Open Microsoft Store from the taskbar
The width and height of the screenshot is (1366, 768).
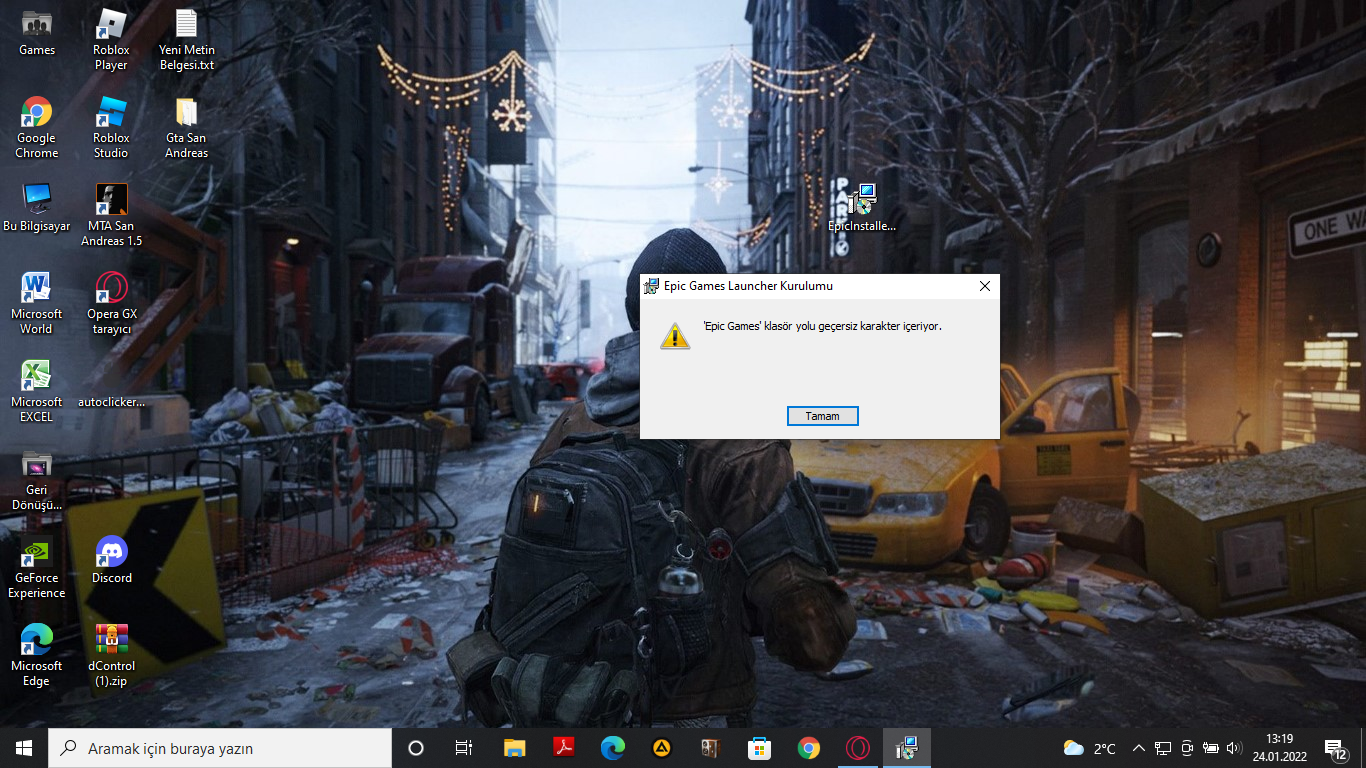point(760,748)
